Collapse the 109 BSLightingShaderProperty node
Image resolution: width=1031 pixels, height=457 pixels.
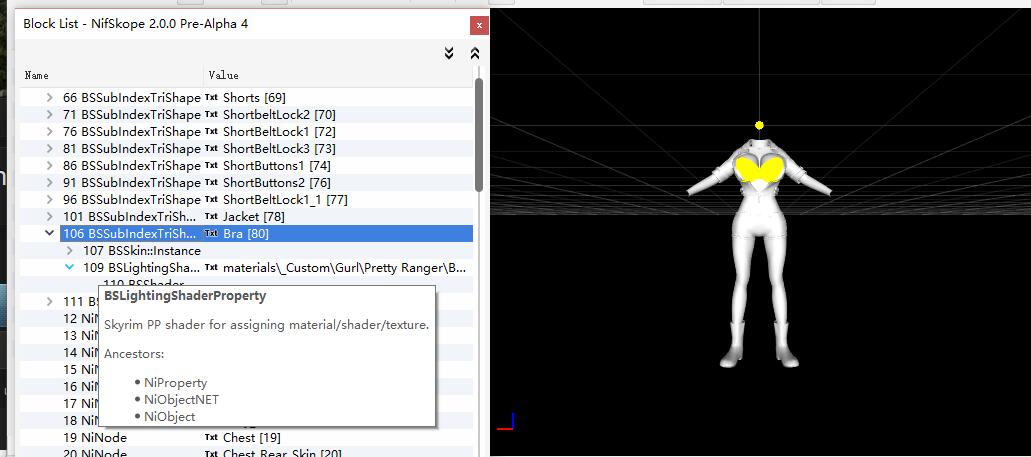69,268
